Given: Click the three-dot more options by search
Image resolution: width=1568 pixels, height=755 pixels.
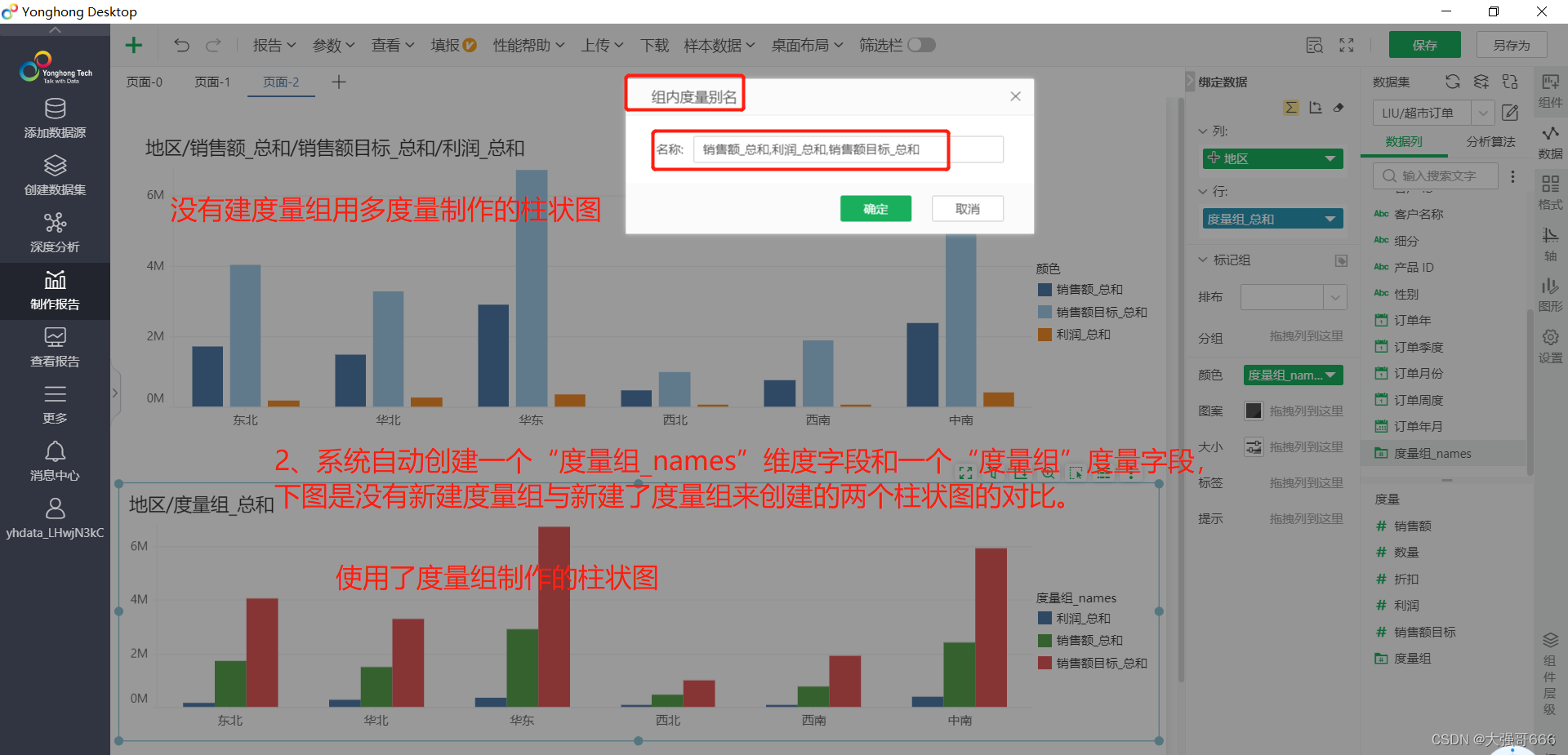Looking at the screenshot, I should click(x=1512, y=176).
